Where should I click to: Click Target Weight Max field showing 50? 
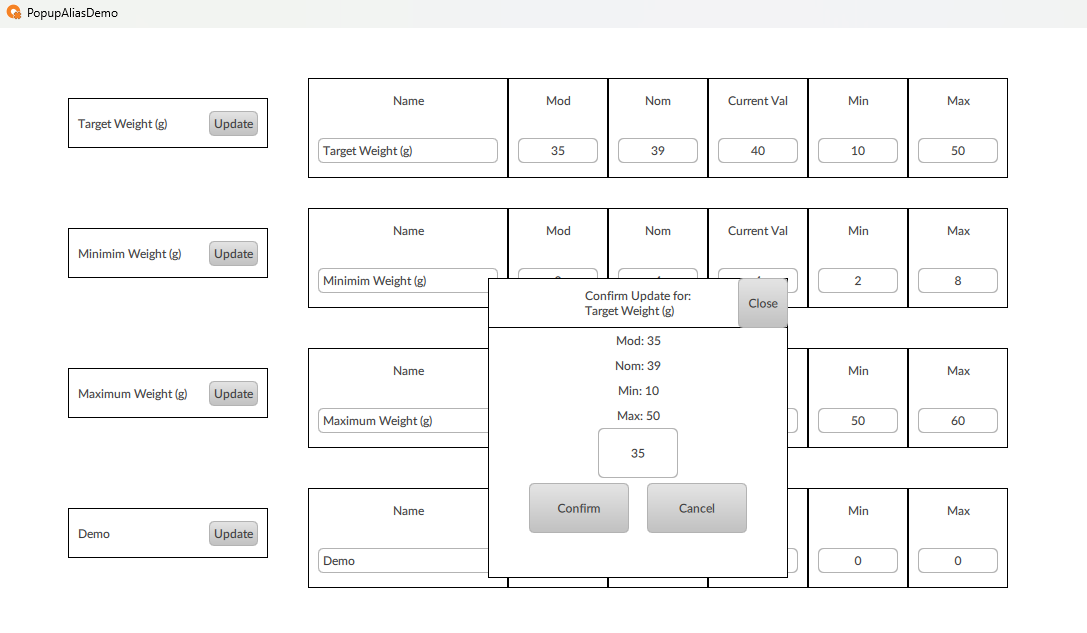coord(958,150)
